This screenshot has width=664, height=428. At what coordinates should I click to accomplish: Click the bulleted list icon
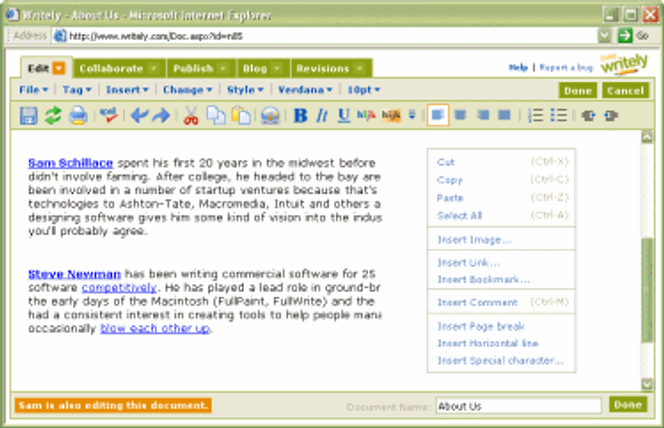click(559, 115)
